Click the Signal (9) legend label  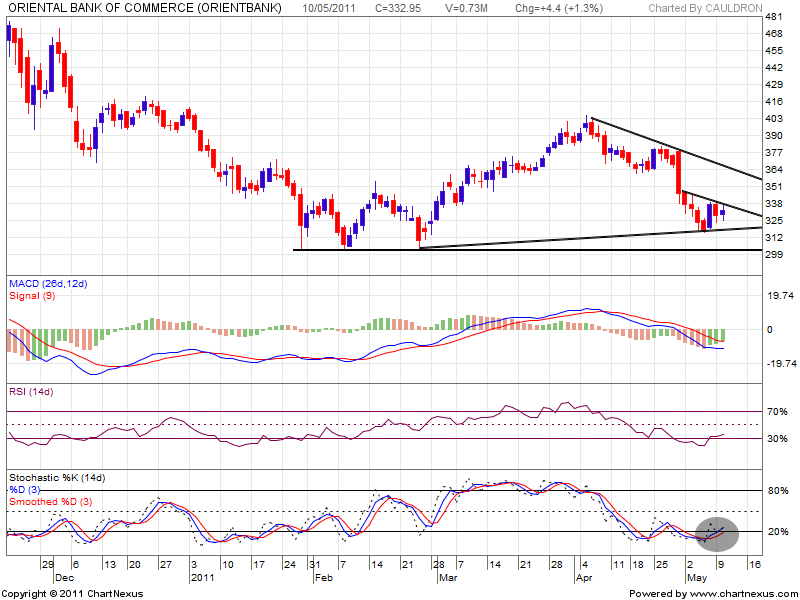coord(31,297)
